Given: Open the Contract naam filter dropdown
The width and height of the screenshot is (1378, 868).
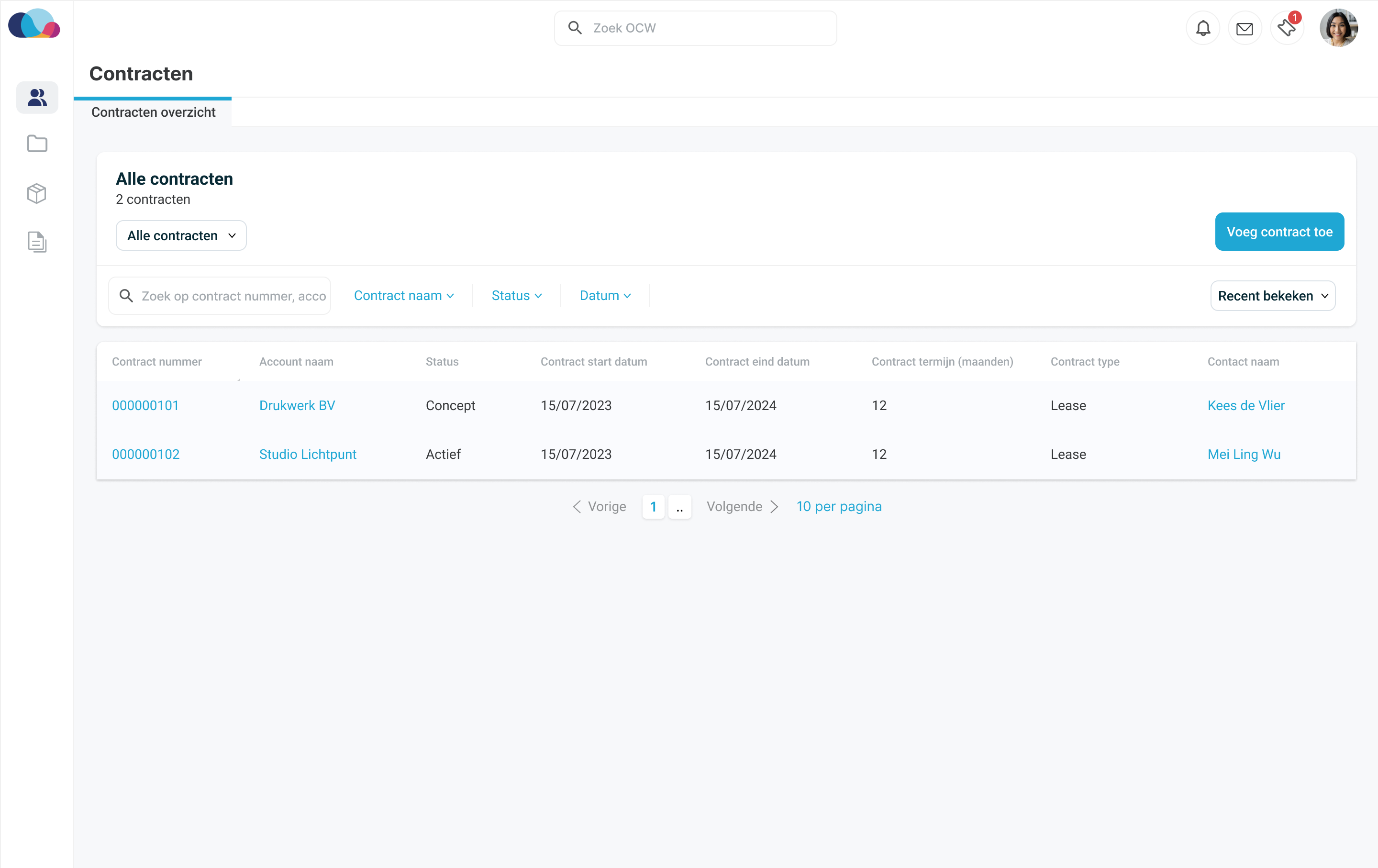Looking at the screenshot, I should coord(403,296).
